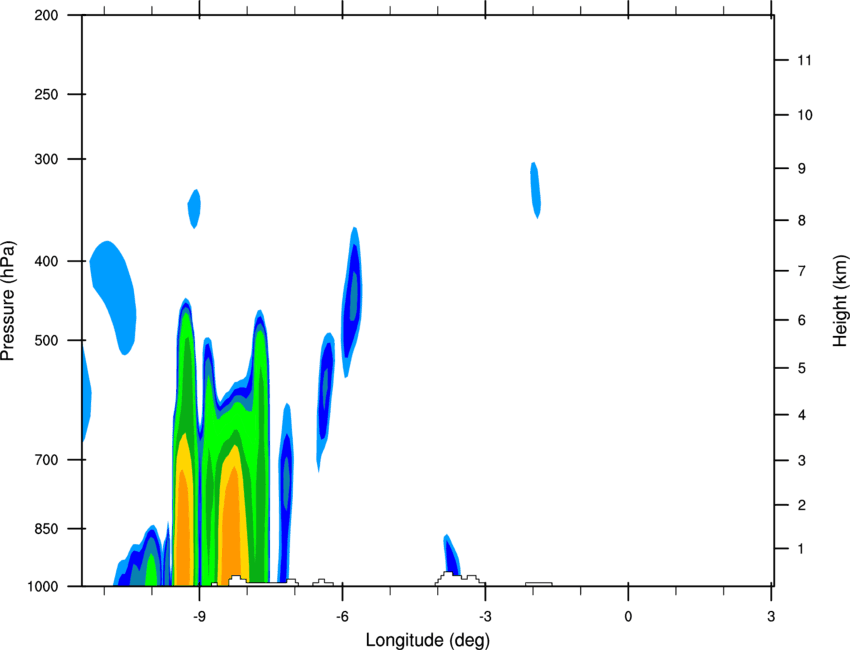850x650 pixels.
Task: Select the 300 pressure tick label
Action: pyautogui.click(x=46, y=159)
